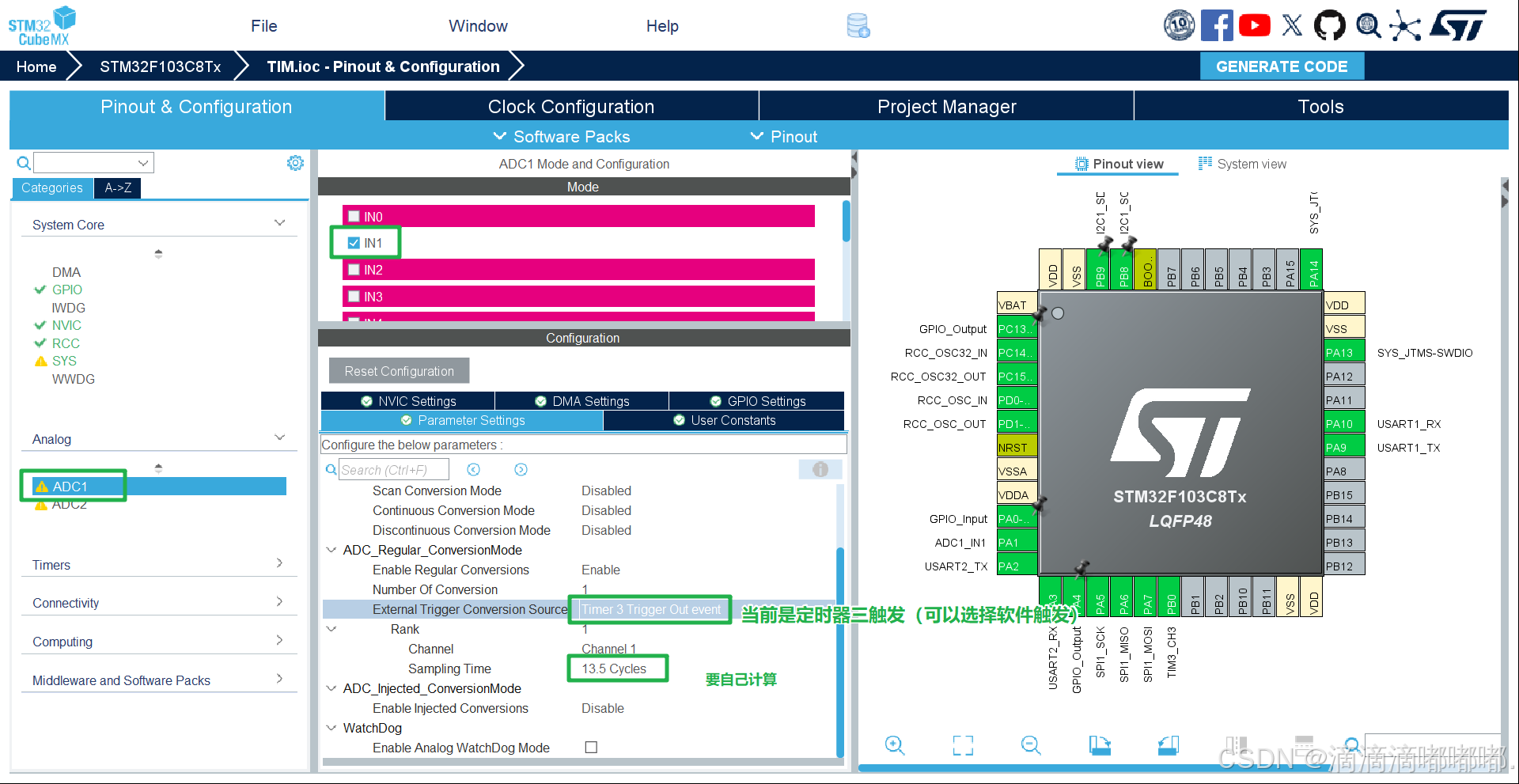Collapse the ADC_Regular_ConversionMode group
Screen dimensions: 1519x784
(331, 550)
